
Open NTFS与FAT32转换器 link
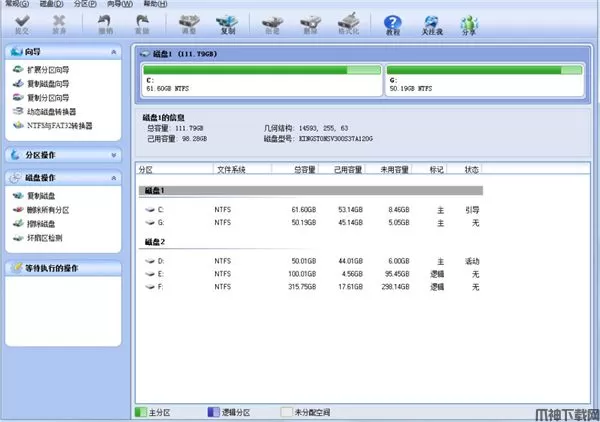pyautogui.click(x=58, y=126)
